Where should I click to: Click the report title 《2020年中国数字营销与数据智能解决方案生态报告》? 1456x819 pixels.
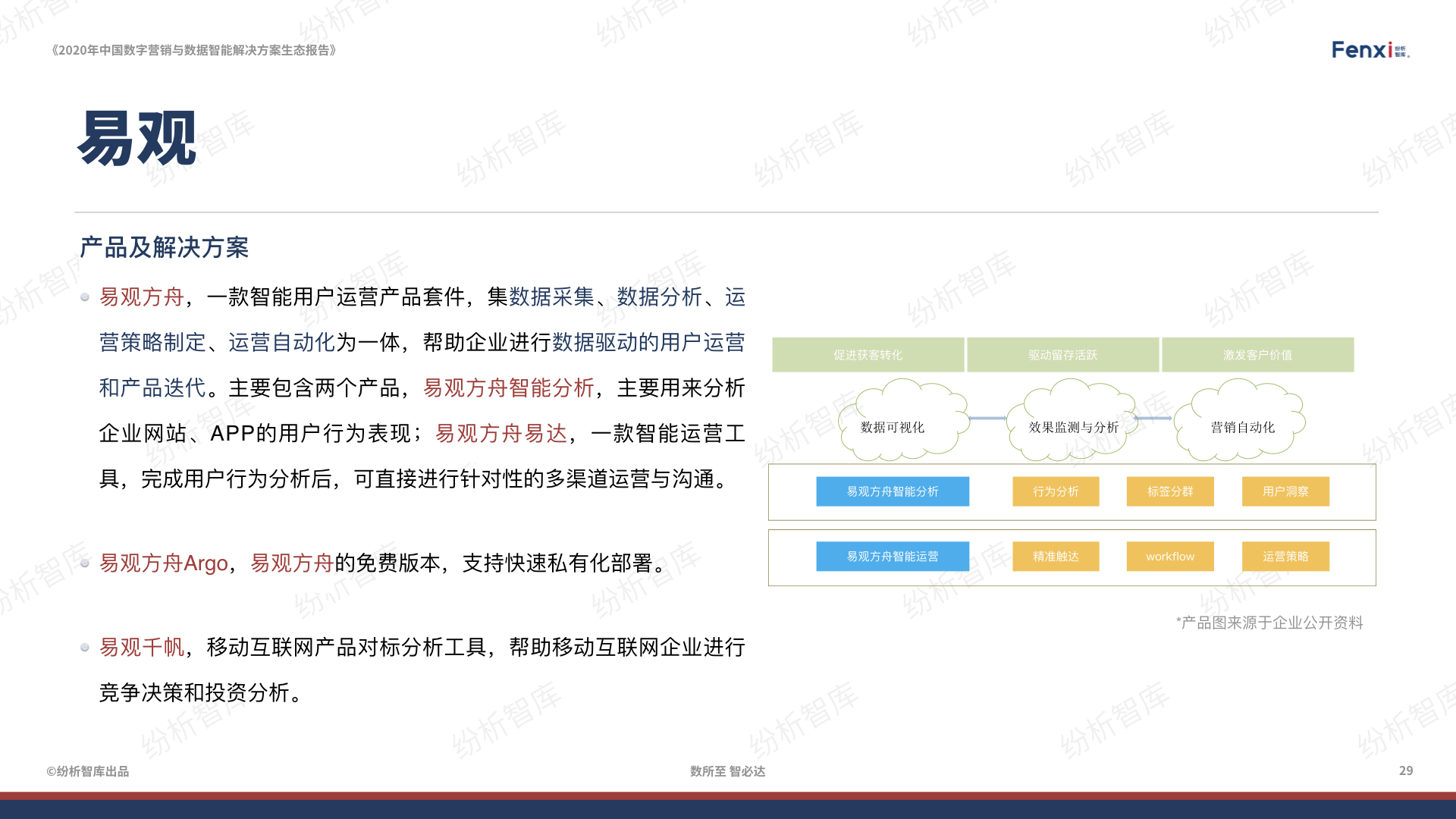(194, 50)
